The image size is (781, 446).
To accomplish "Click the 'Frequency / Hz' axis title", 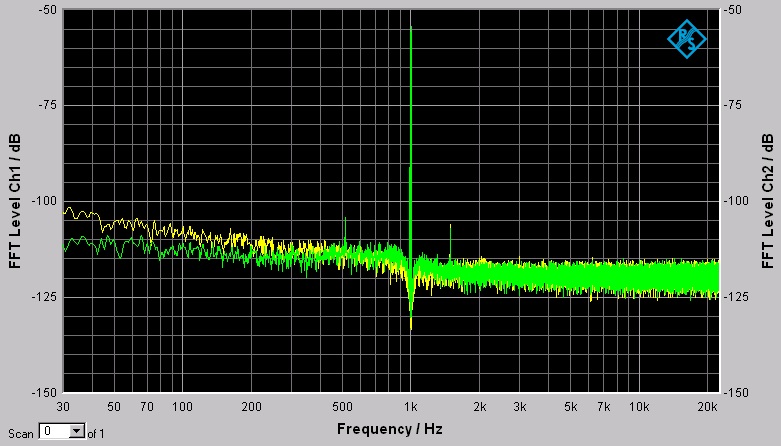I will point(391,429).
